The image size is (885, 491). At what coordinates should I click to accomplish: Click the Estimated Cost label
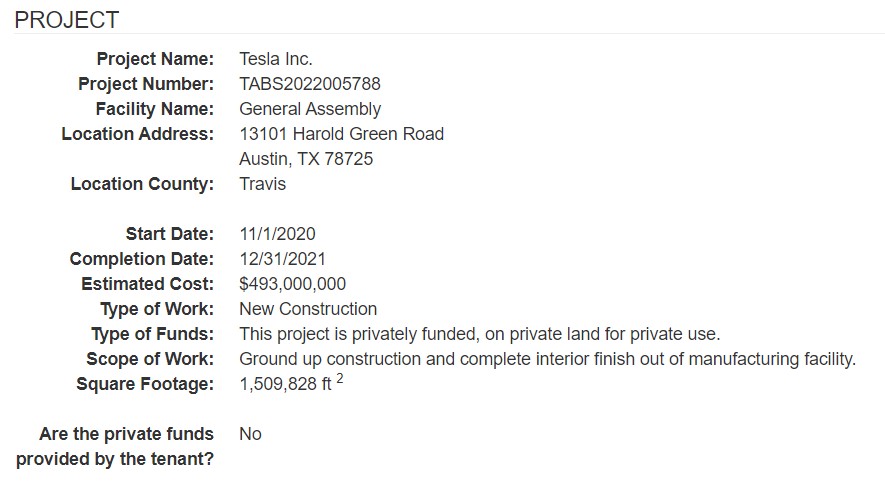point(148,284)
